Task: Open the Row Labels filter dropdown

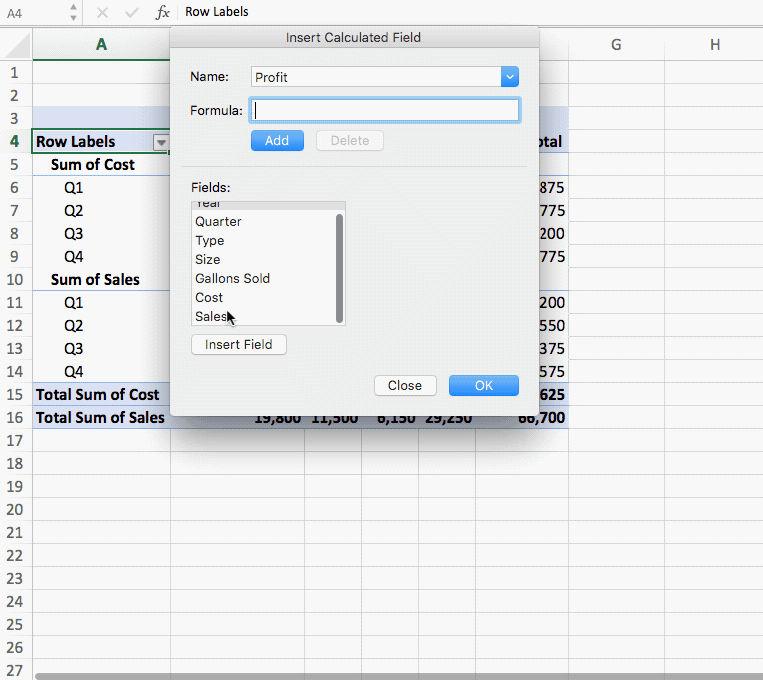Action: click(x=160, y=142)
